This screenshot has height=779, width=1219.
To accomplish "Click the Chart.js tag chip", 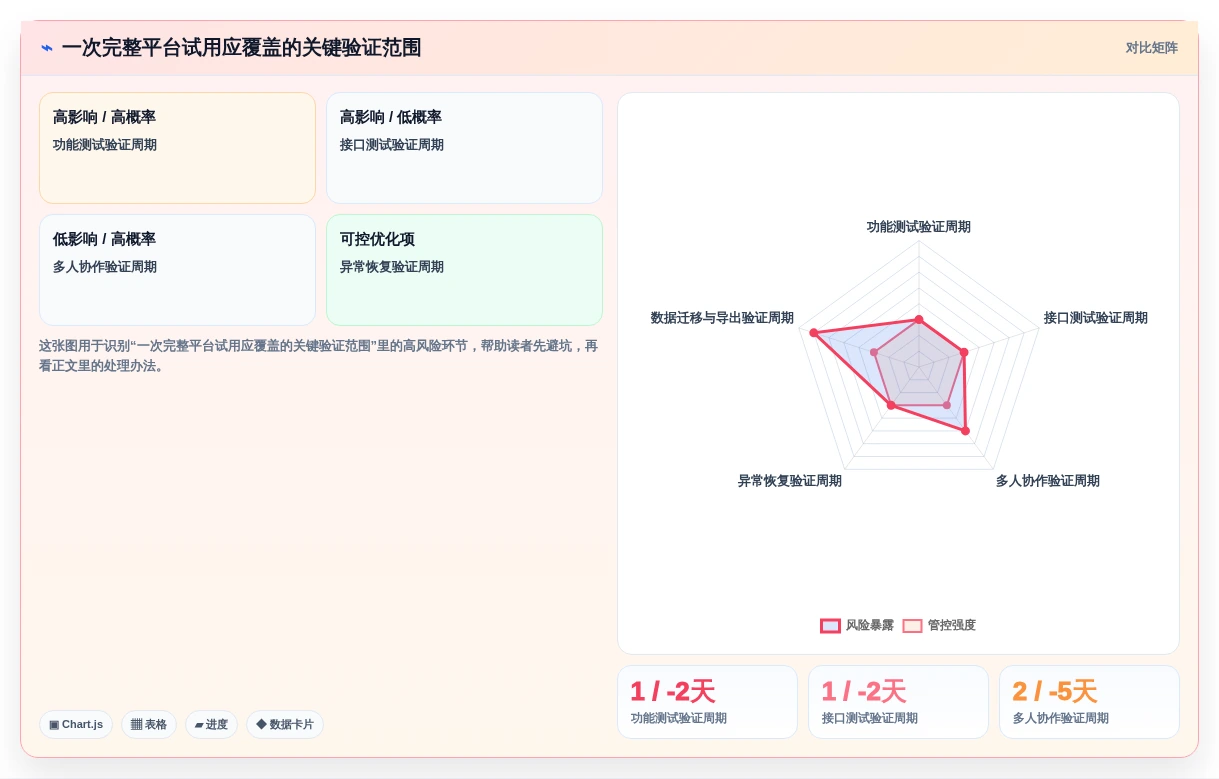I will point(76,725).
